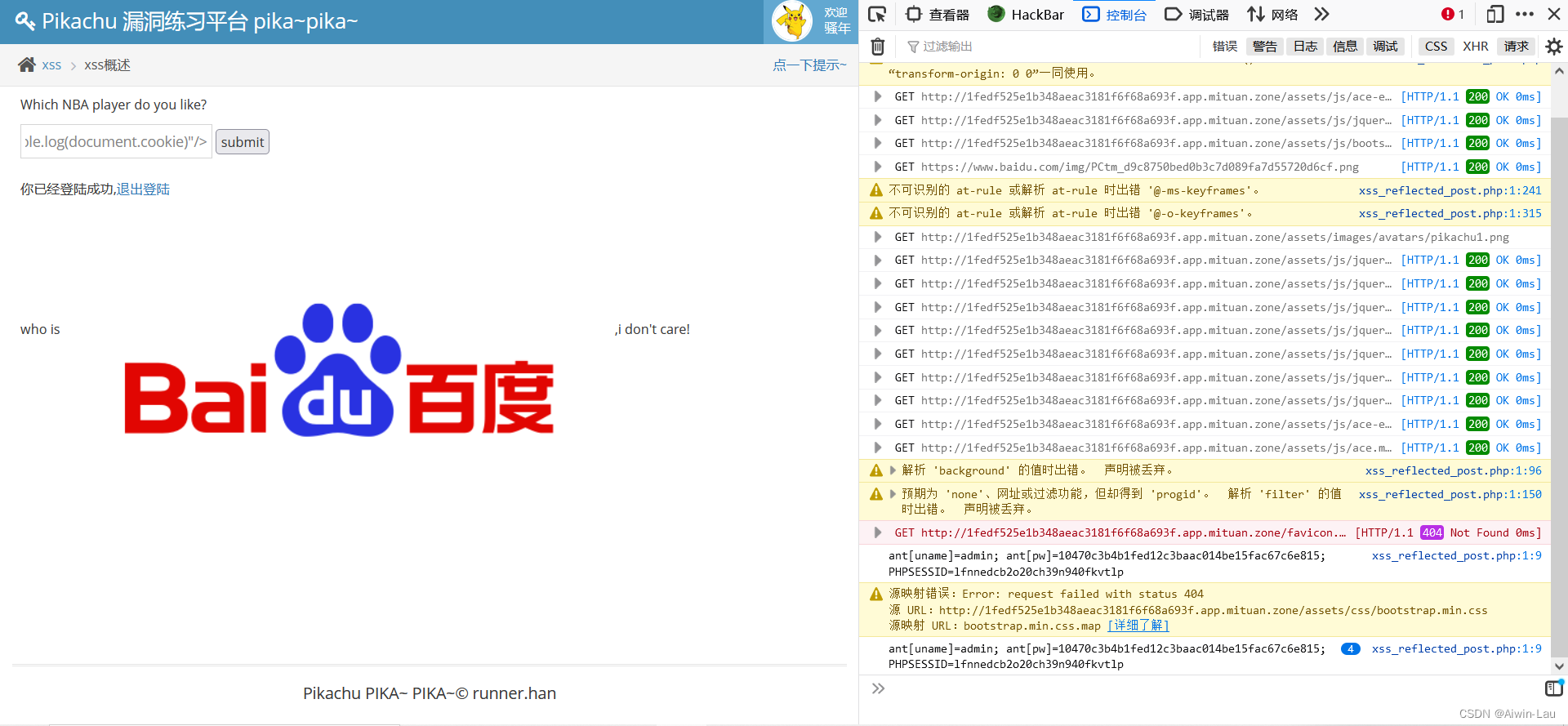Click the blue repeat count badge 4

1350,648
